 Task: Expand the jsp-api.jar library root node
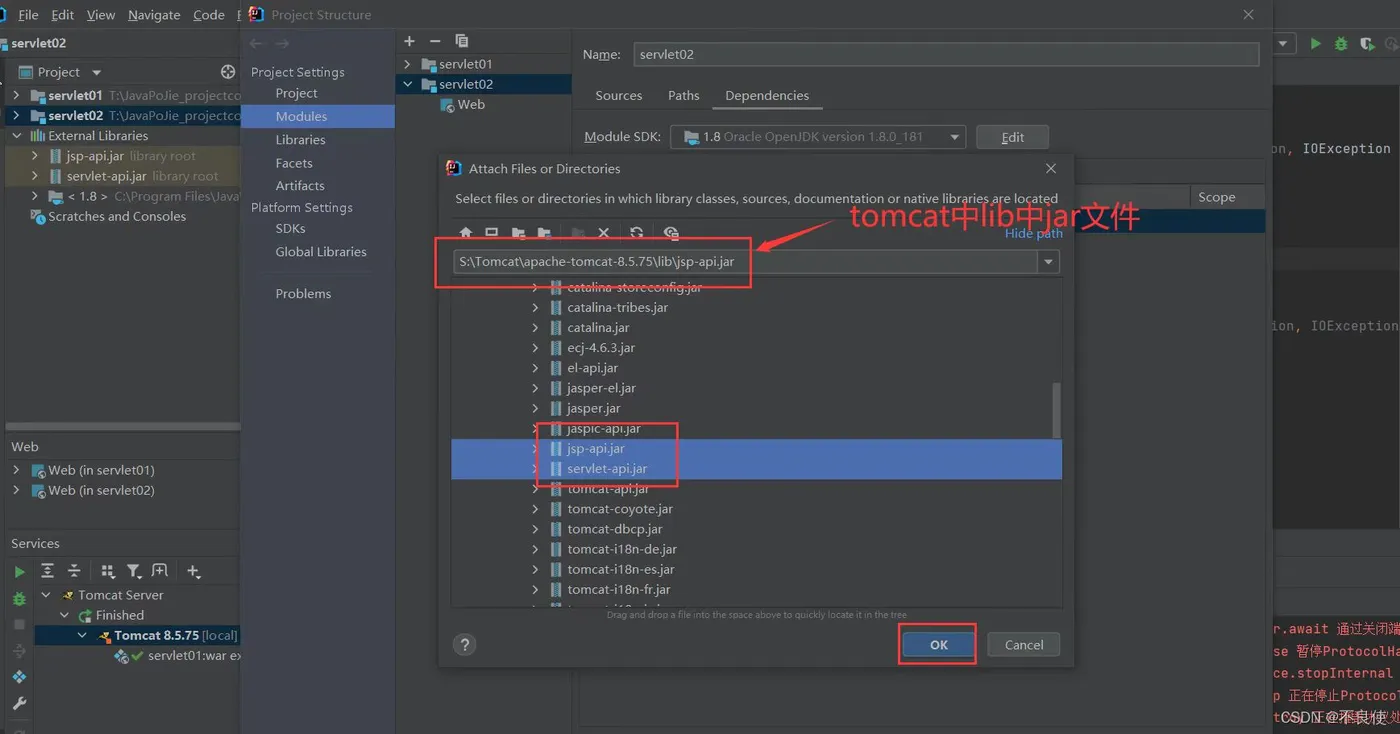[35, 156]
